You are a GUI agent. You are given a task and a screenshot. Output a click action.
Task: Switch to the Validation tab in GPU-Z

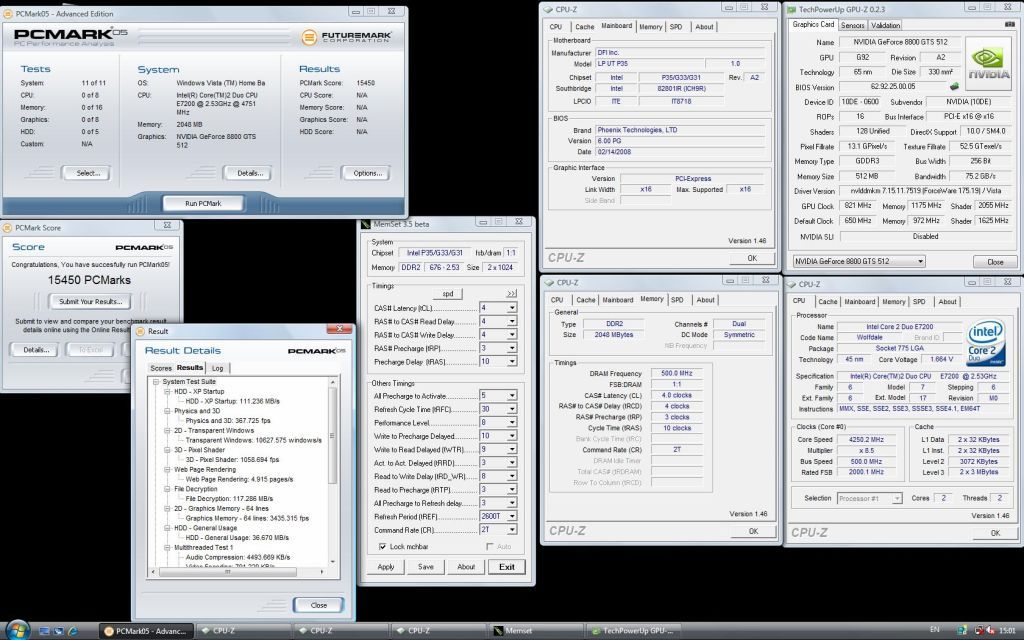tap(886, 25)
